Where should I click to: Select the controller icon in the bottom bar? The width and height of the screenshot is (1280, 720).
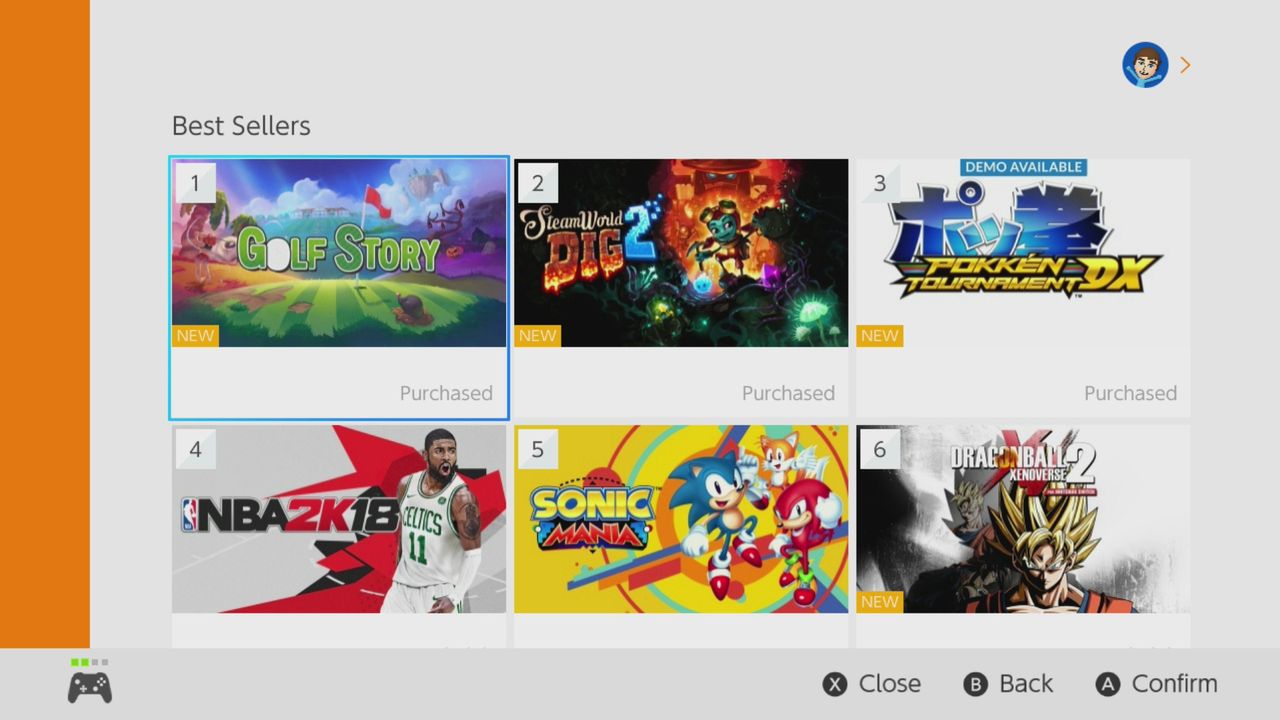(90, 687)
